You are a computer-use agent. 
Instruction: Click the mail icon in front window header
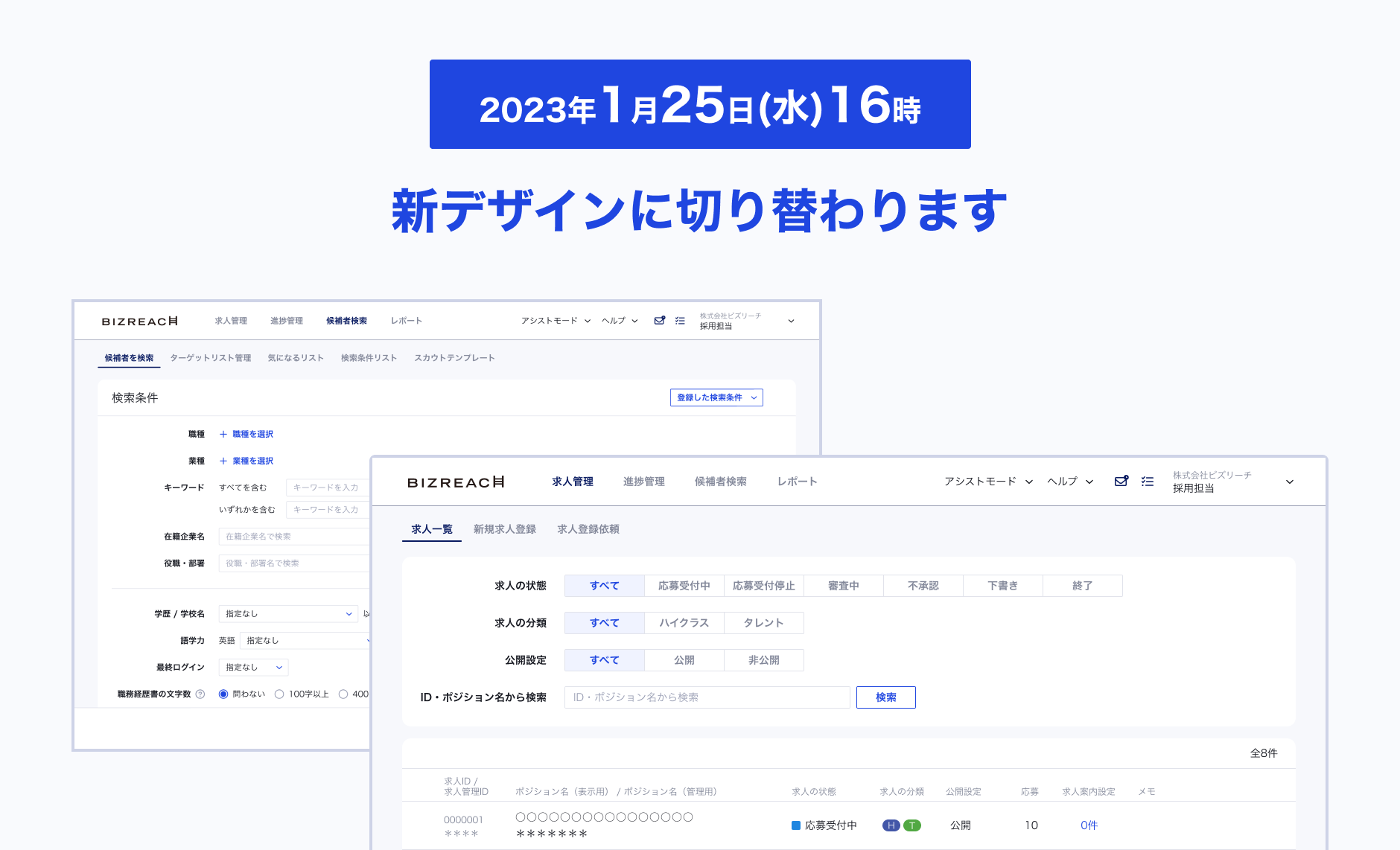pos(1121,482)
